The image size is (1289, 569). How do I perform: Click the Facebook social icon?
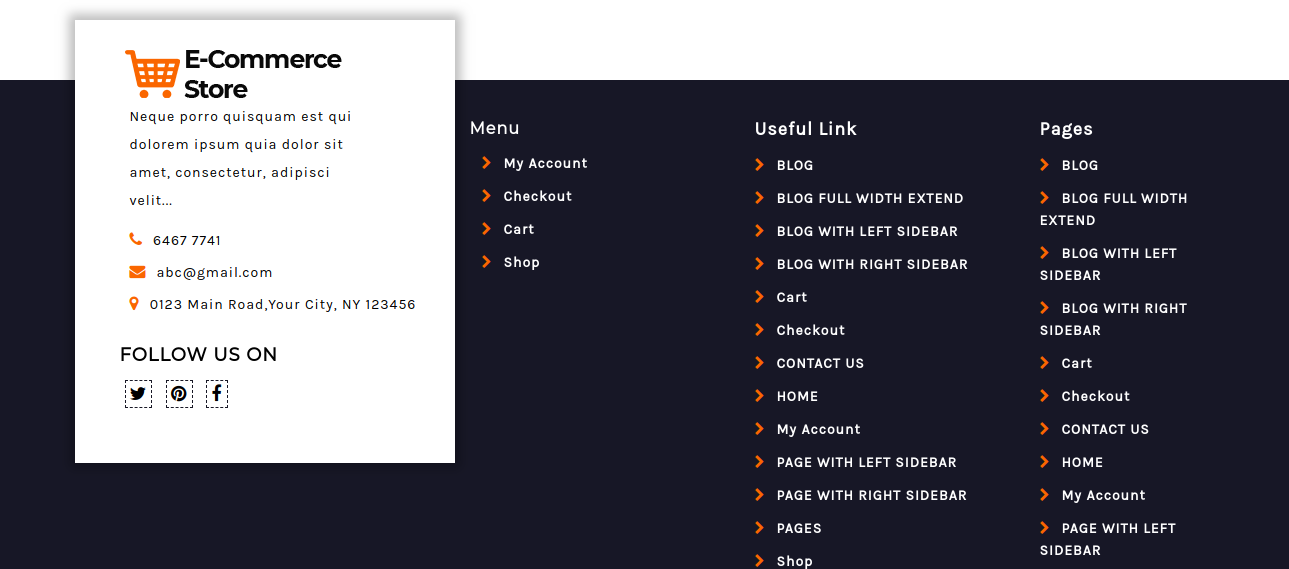click(217, 394)
